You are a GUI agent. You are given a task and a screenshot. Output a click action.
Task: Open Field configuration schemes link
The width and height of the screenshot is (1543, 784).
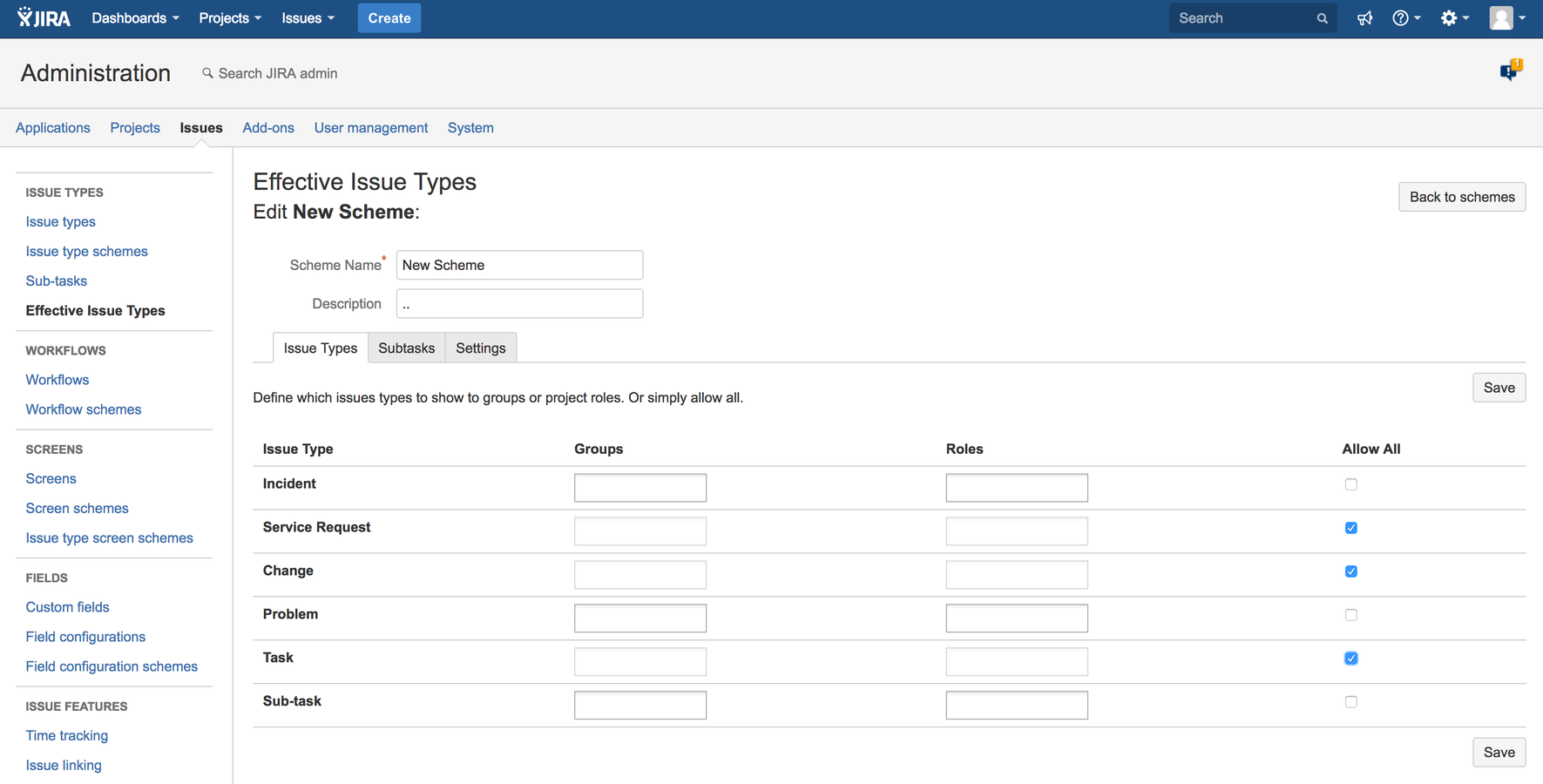[x=112, y=666]
